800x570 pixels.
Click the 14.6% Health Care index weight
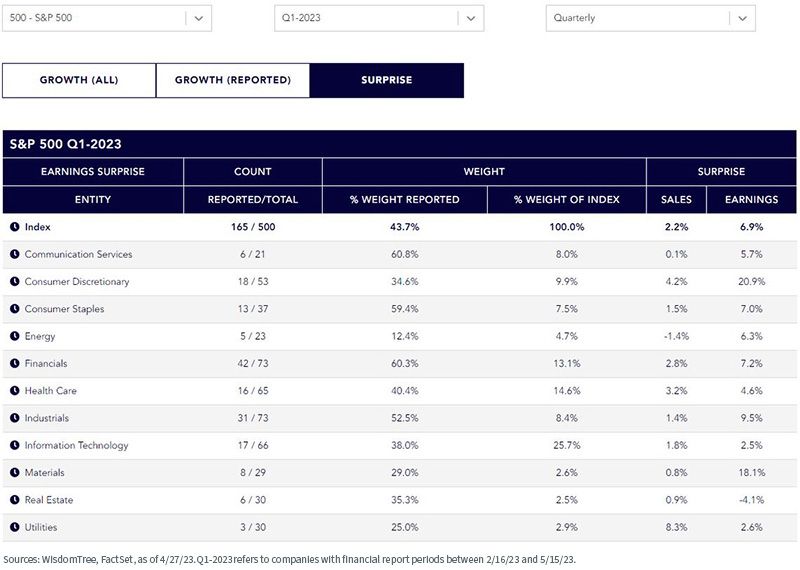567,390
